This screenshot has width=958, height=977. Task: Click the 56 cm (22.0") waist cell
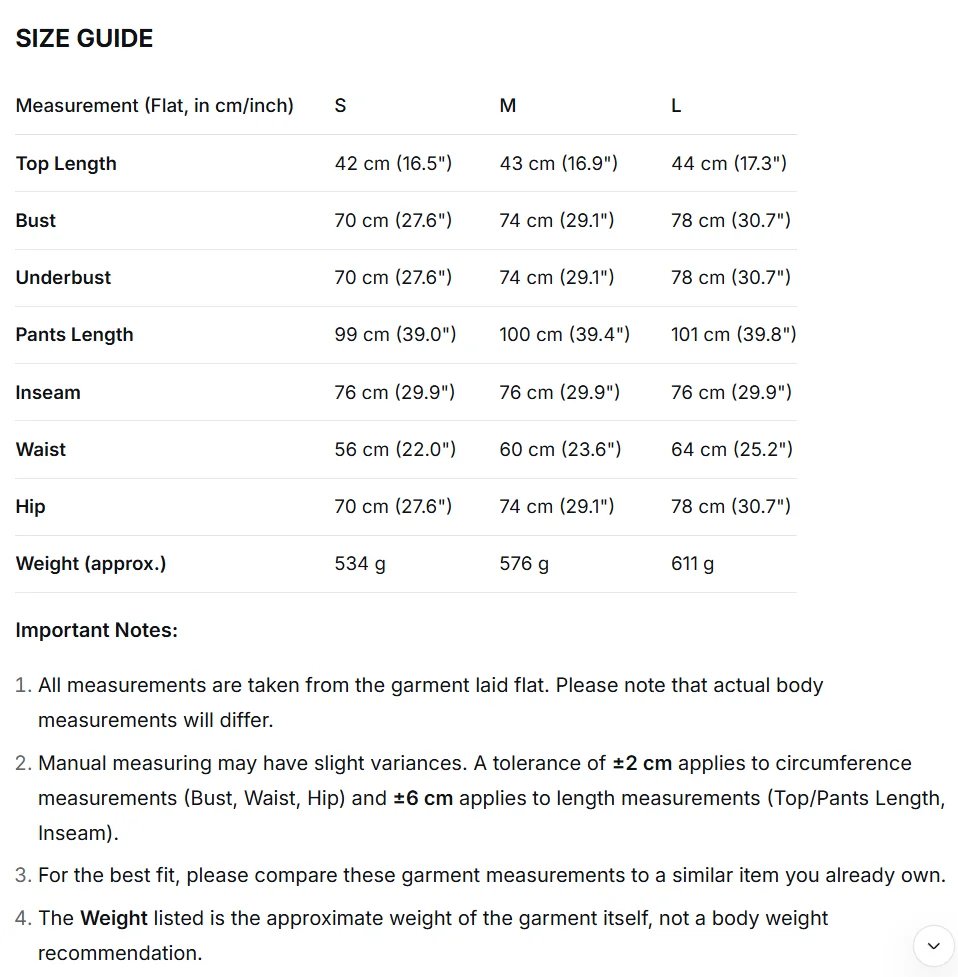[395, 449]
